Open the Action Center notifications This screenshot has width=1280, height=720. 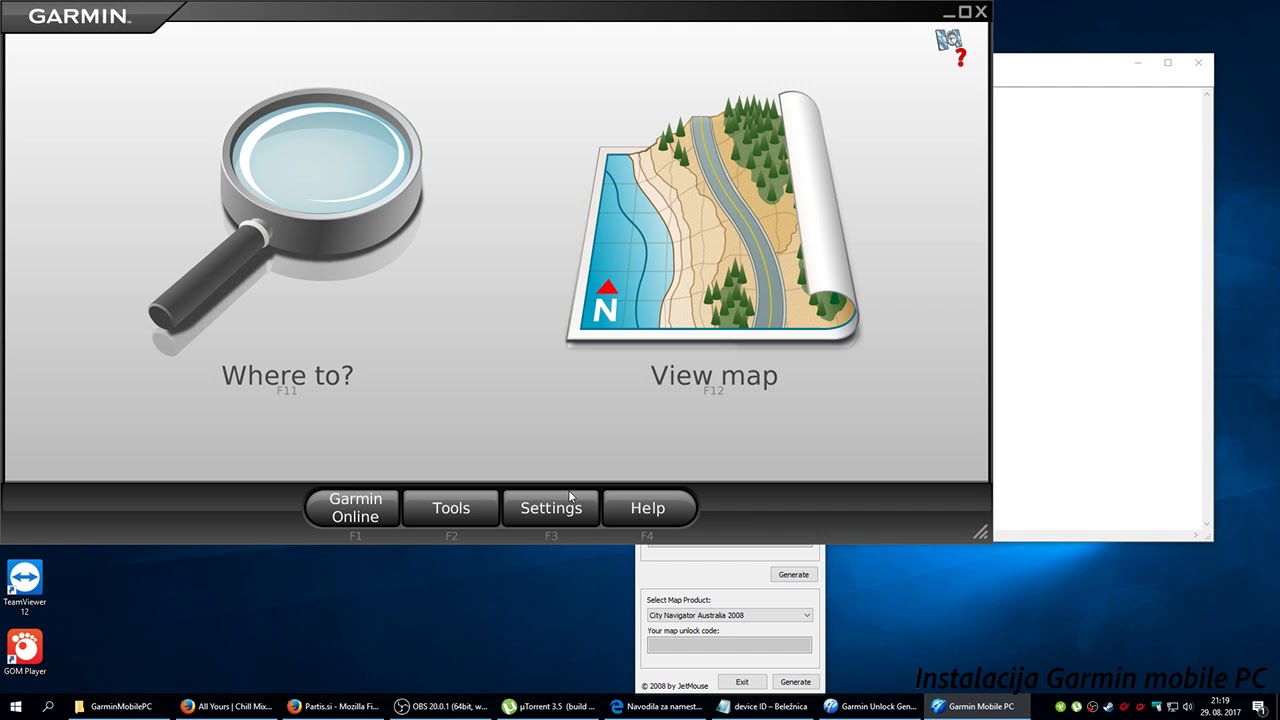tap(1261, 707)
